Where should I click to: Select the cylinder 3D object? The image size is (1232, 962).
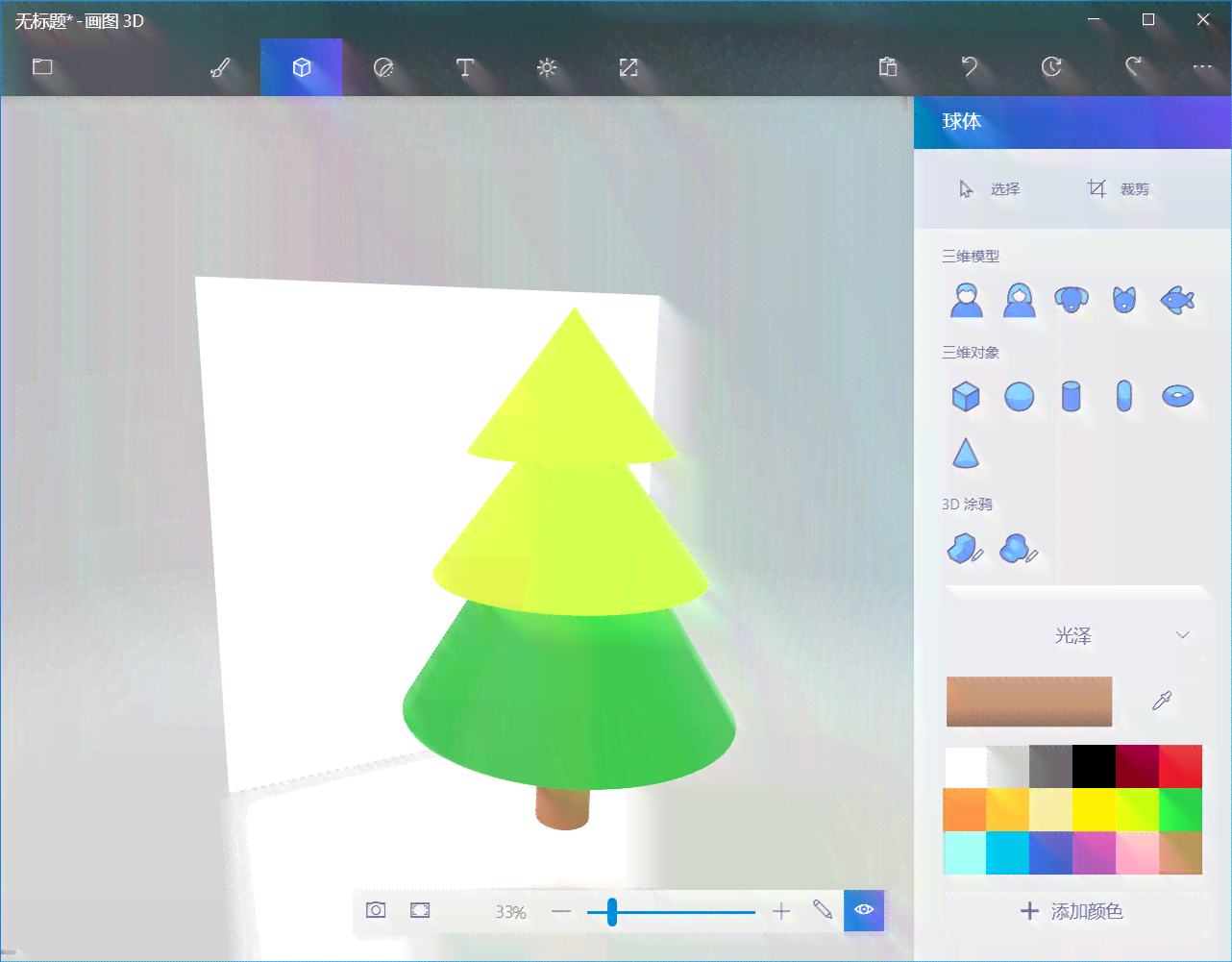click(x=1072, y=396)
